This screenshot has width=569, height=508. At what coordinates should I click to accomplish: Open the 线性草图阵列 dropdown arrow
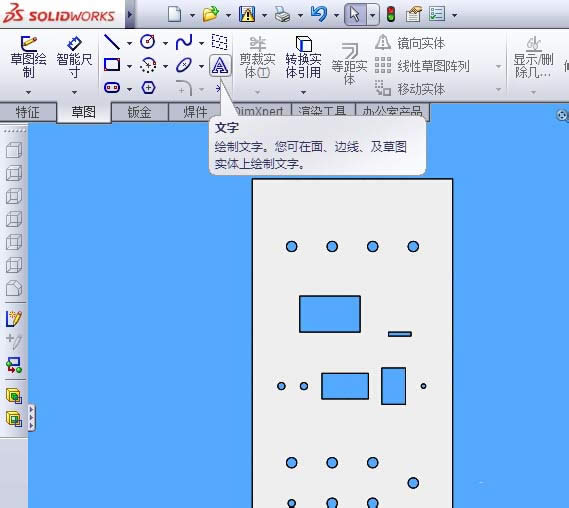499,66
